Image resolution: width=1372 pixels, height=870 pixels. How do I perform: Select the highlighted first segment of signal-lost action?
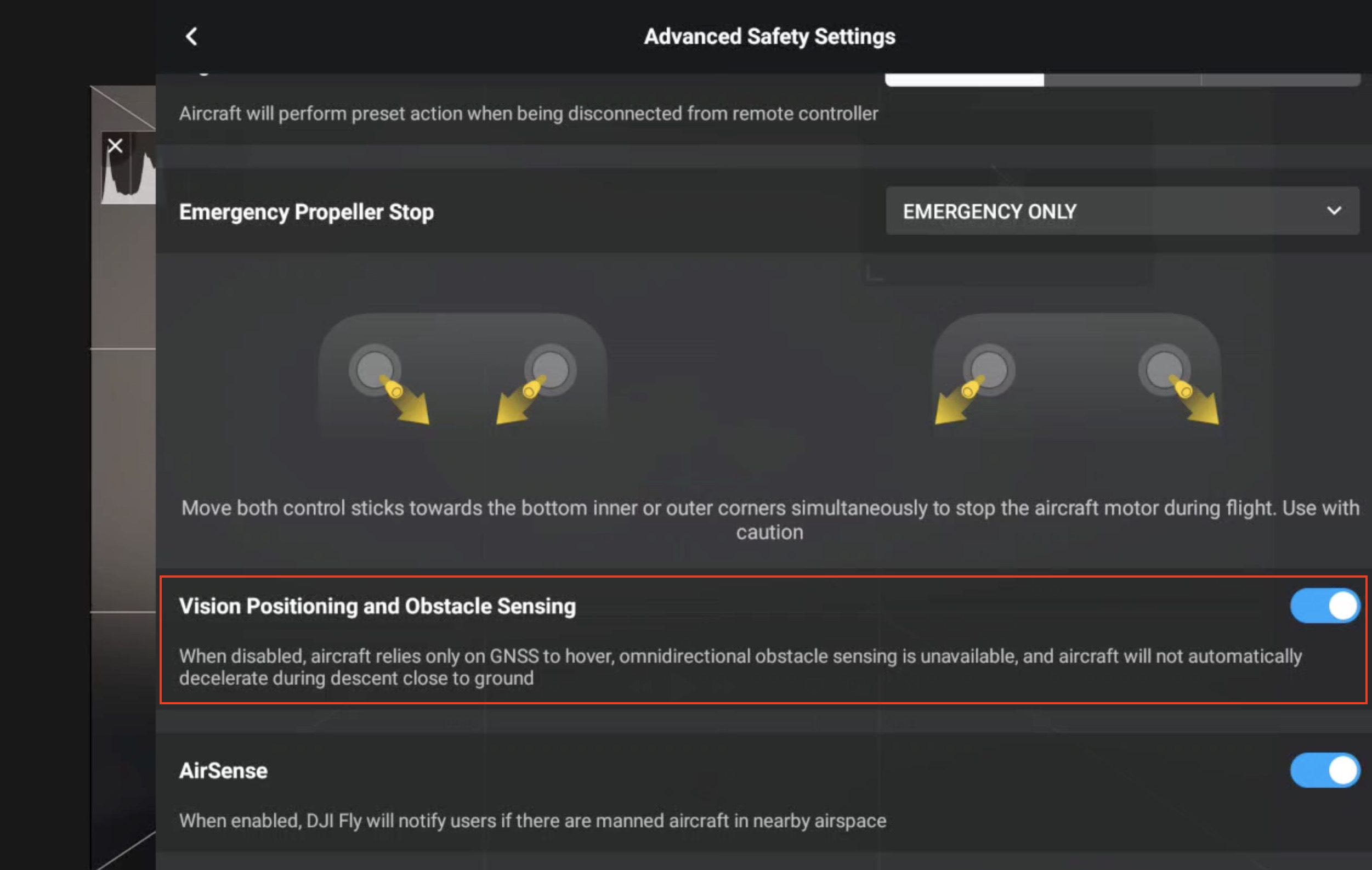coord(964,80)
